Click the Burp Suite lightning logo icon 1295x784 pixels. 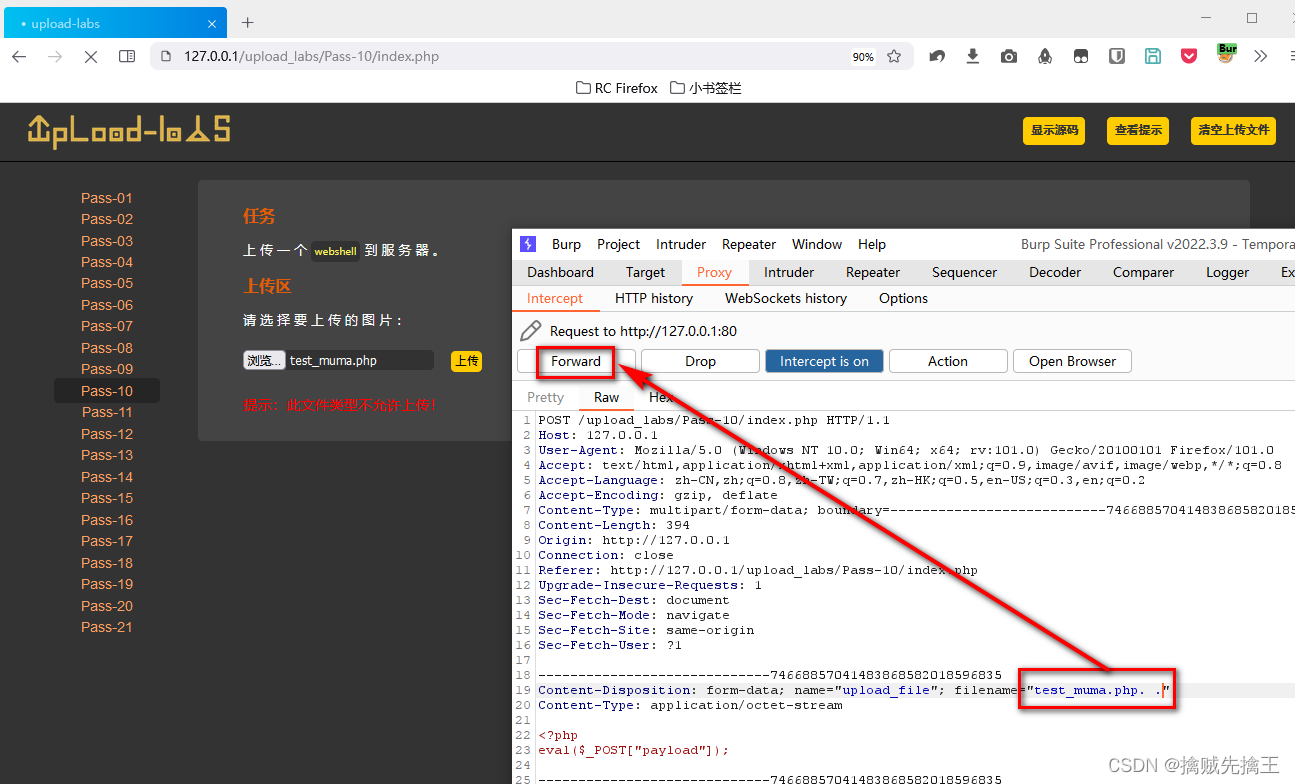529,244
